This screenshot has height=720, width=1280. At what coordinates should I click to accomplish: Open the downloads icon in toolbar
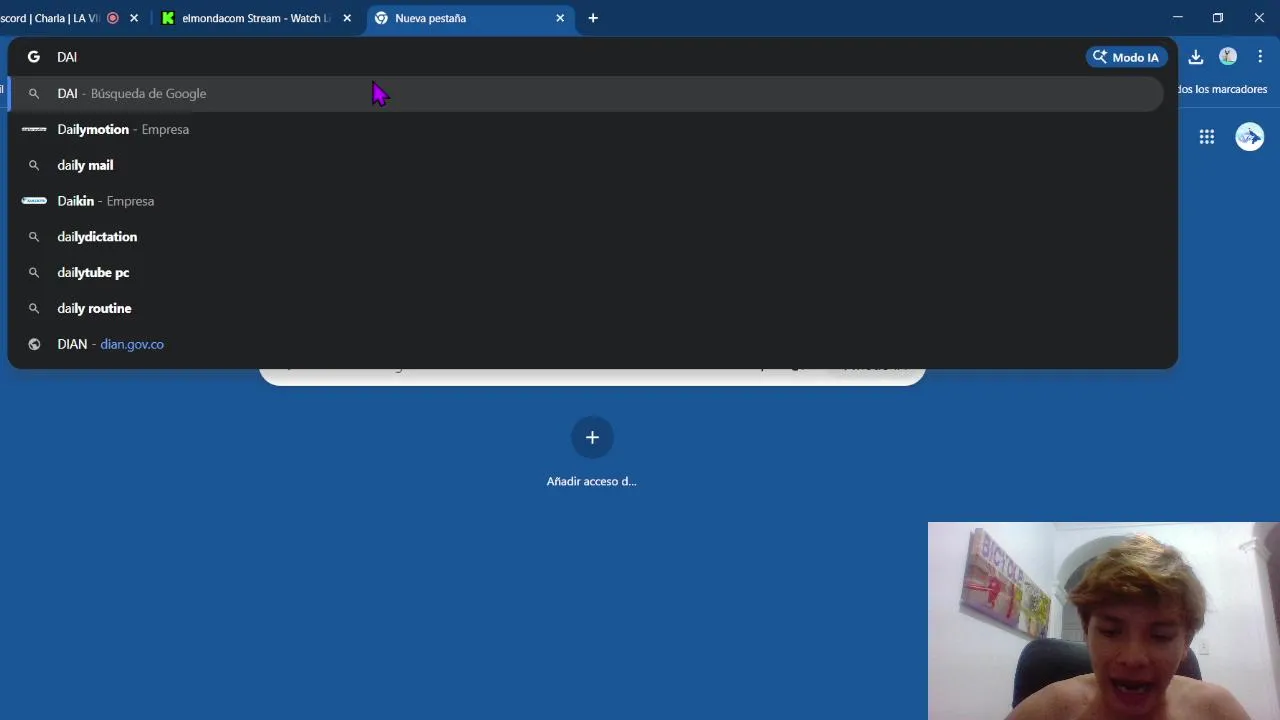tap(1196, 57)
